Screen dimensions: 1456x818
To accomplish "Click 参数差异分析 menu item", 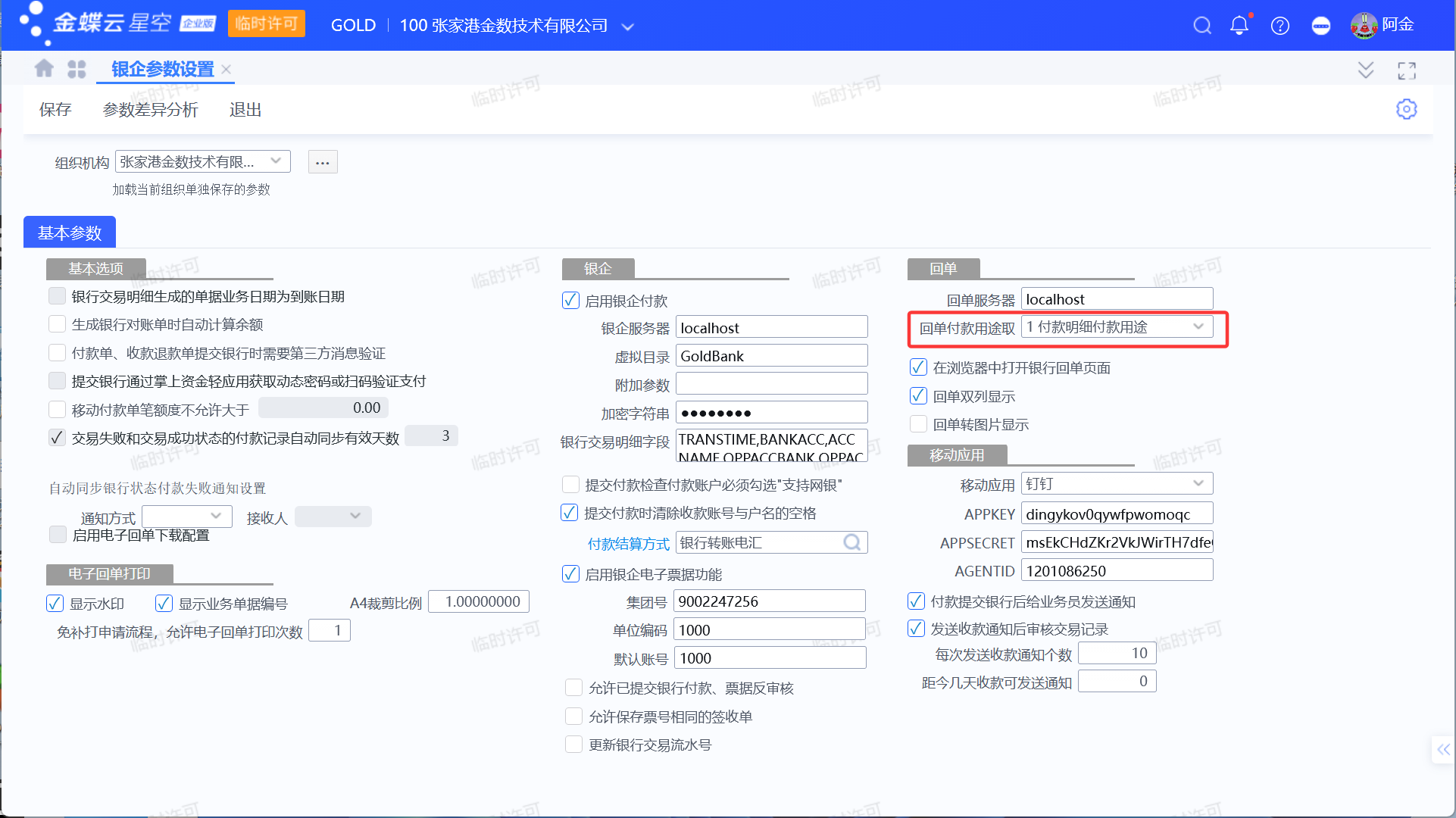I will (x=150, y=110).
